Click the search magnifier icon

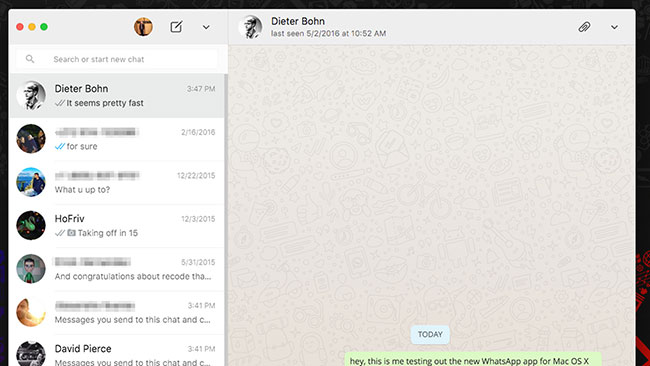[x=30, y=59]
